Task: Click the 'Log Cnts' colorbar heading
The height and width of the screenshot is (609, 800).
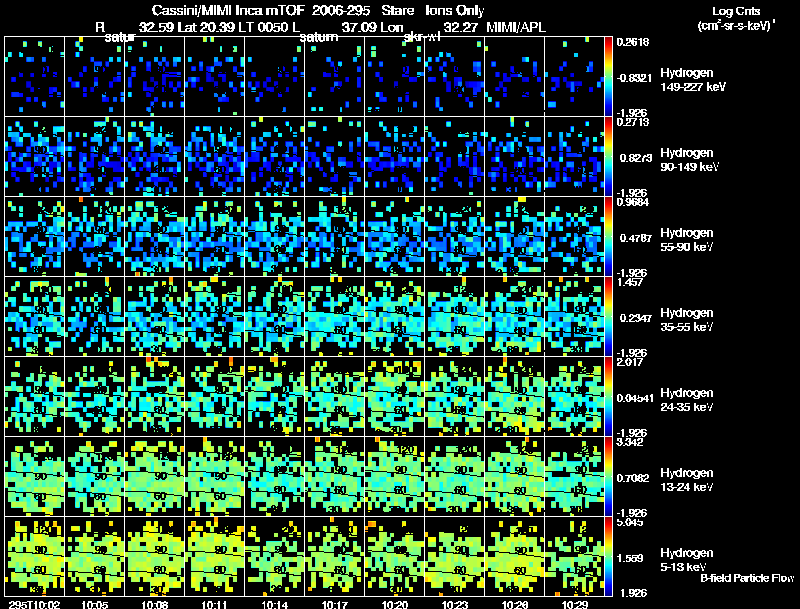Action: click(x=736, y=11)
